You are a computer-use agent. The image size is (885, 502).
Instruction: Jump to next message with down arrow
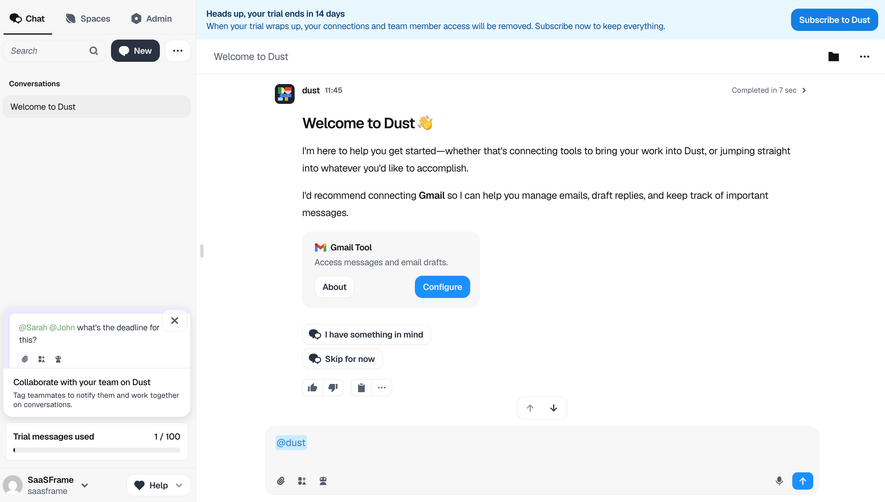pyautogui.click(x=554, y=408)
